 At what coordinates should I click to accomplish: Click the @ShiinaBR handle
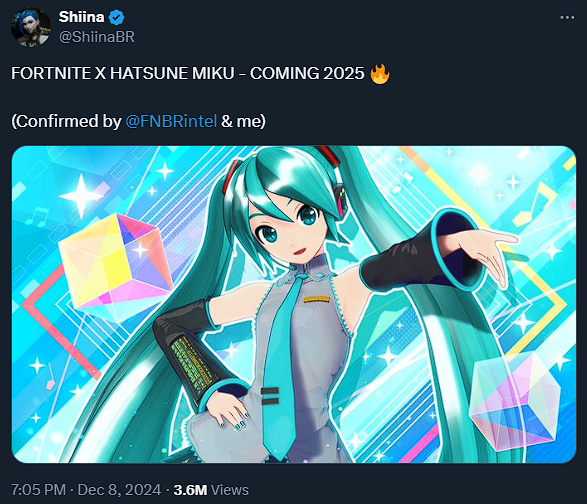(x=97, y=37)
